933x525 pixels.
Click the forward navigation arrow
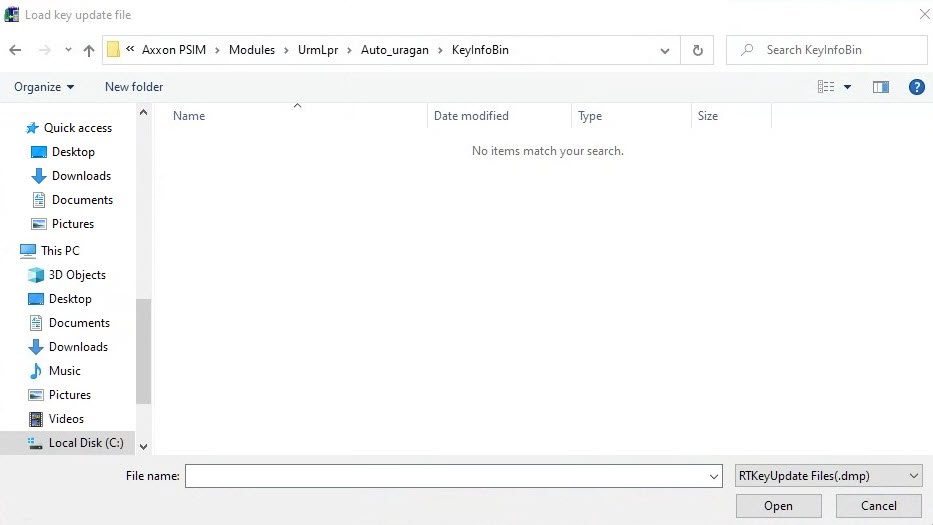coord(45,51)
